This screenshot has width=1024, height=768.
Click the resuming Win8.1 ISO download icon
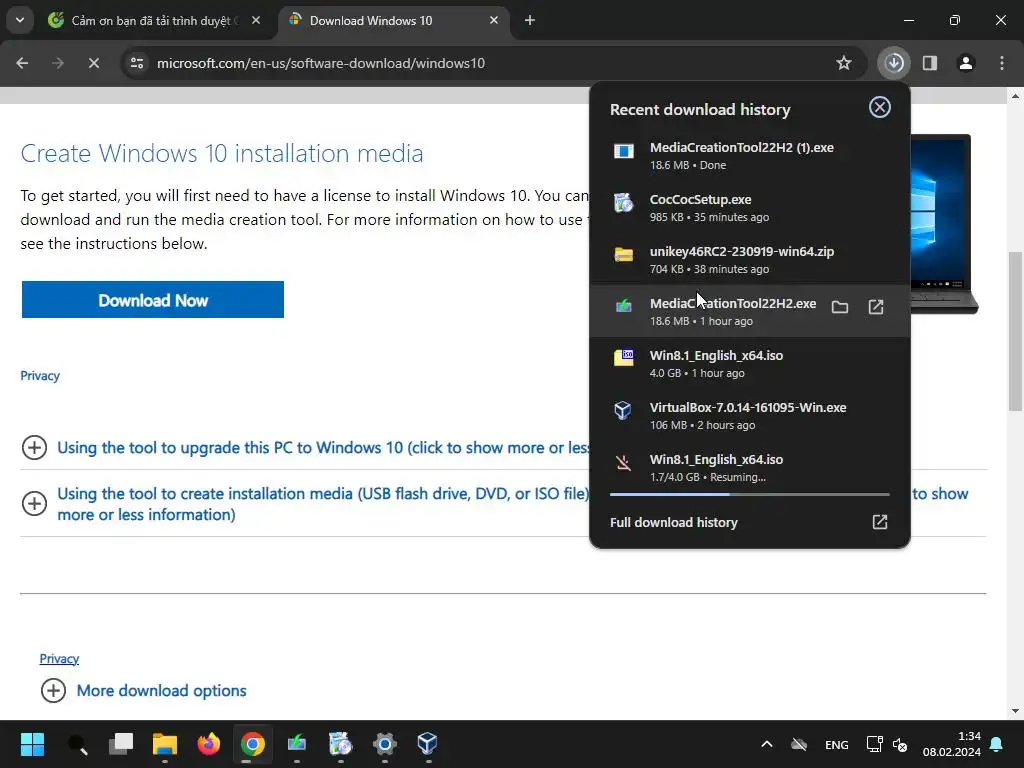624,463
